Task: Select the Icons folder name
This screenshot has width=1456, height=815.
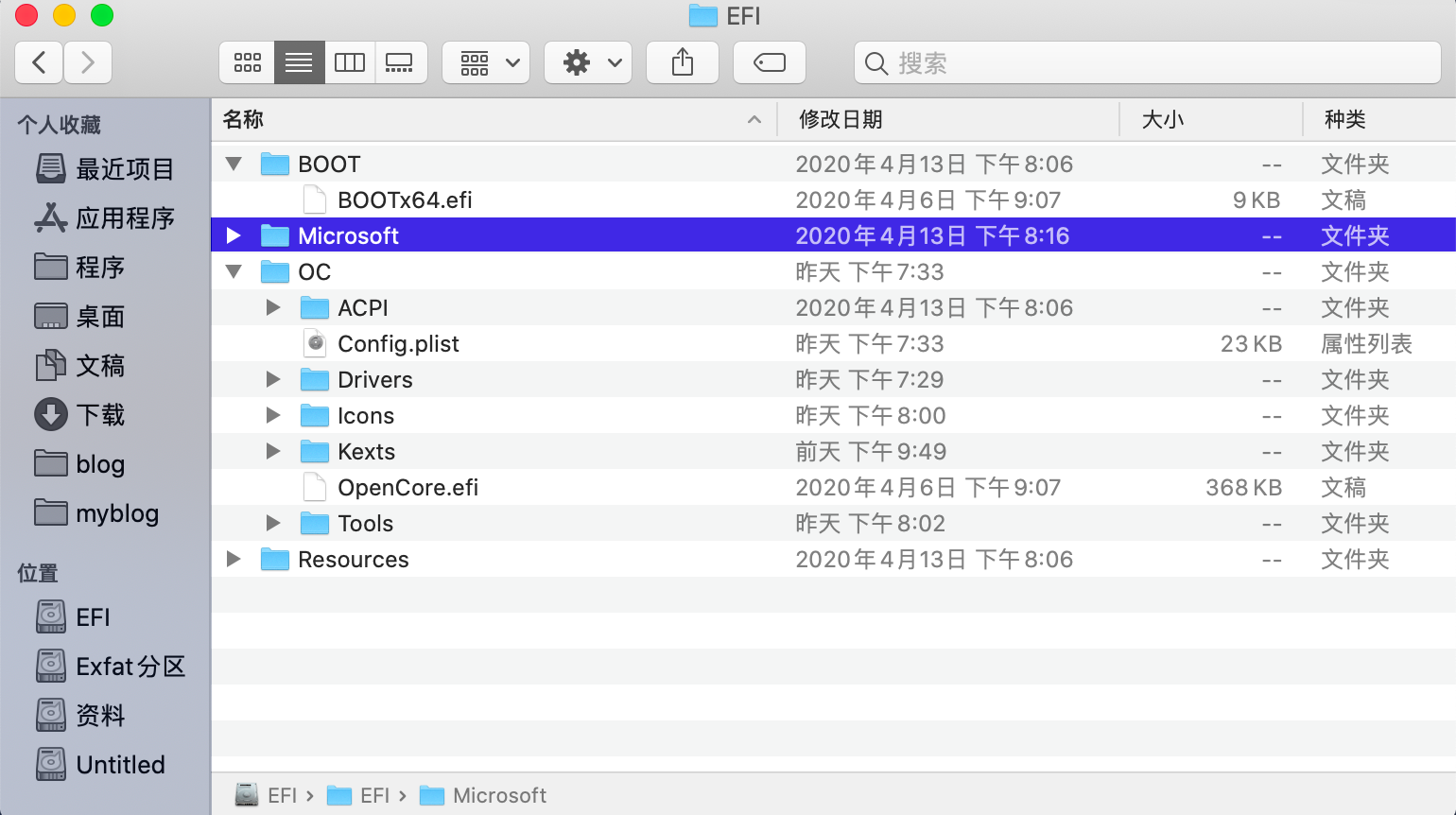Action: click(366, 416)
